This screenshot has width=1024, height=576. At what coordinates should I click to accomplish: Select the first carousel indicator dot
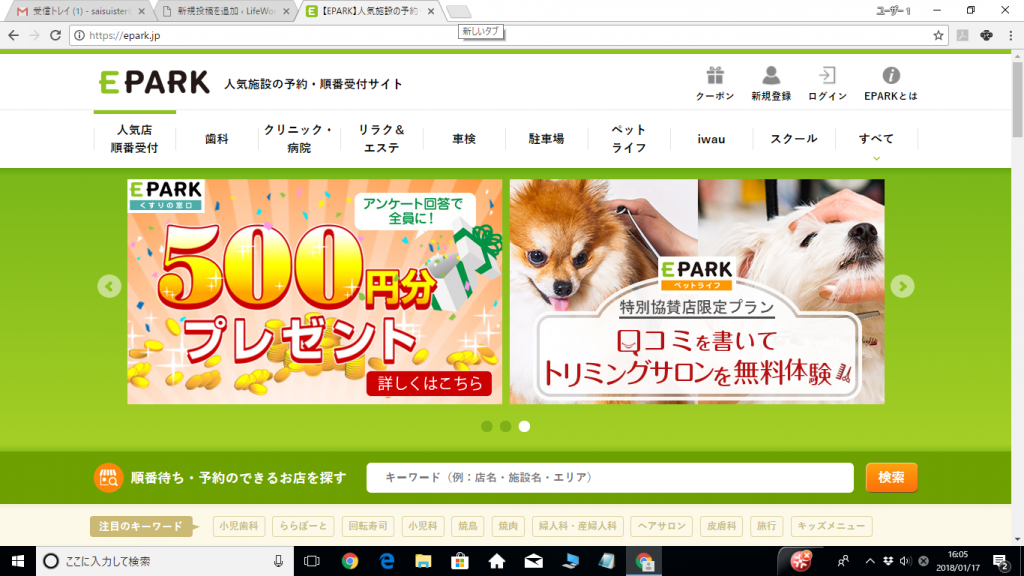coord(487,426)
